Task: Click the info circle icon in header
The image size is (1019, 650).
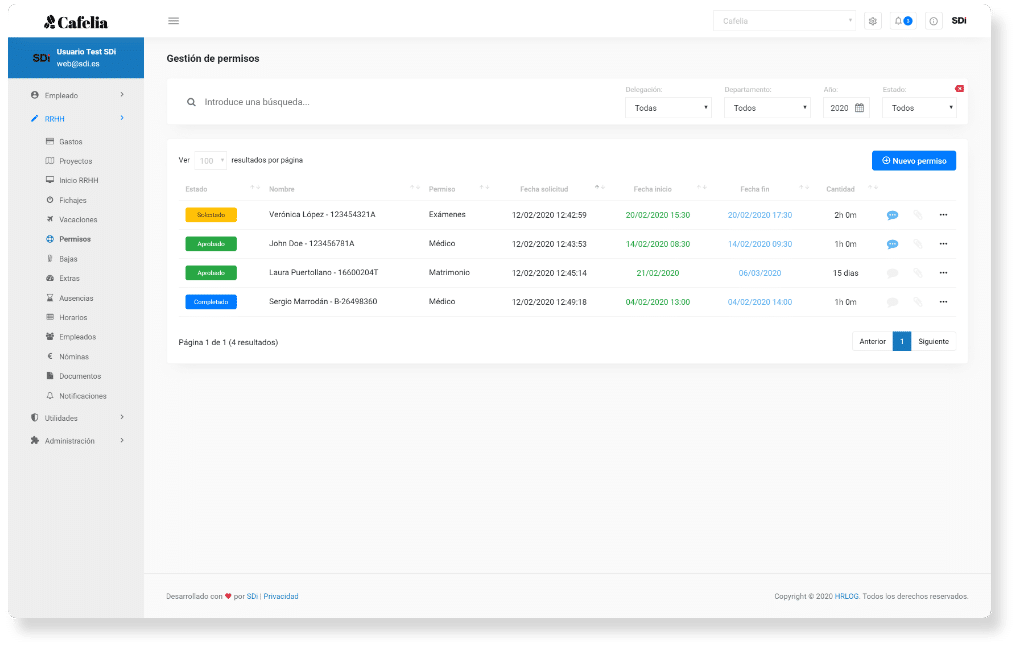Action: (933, 21)
